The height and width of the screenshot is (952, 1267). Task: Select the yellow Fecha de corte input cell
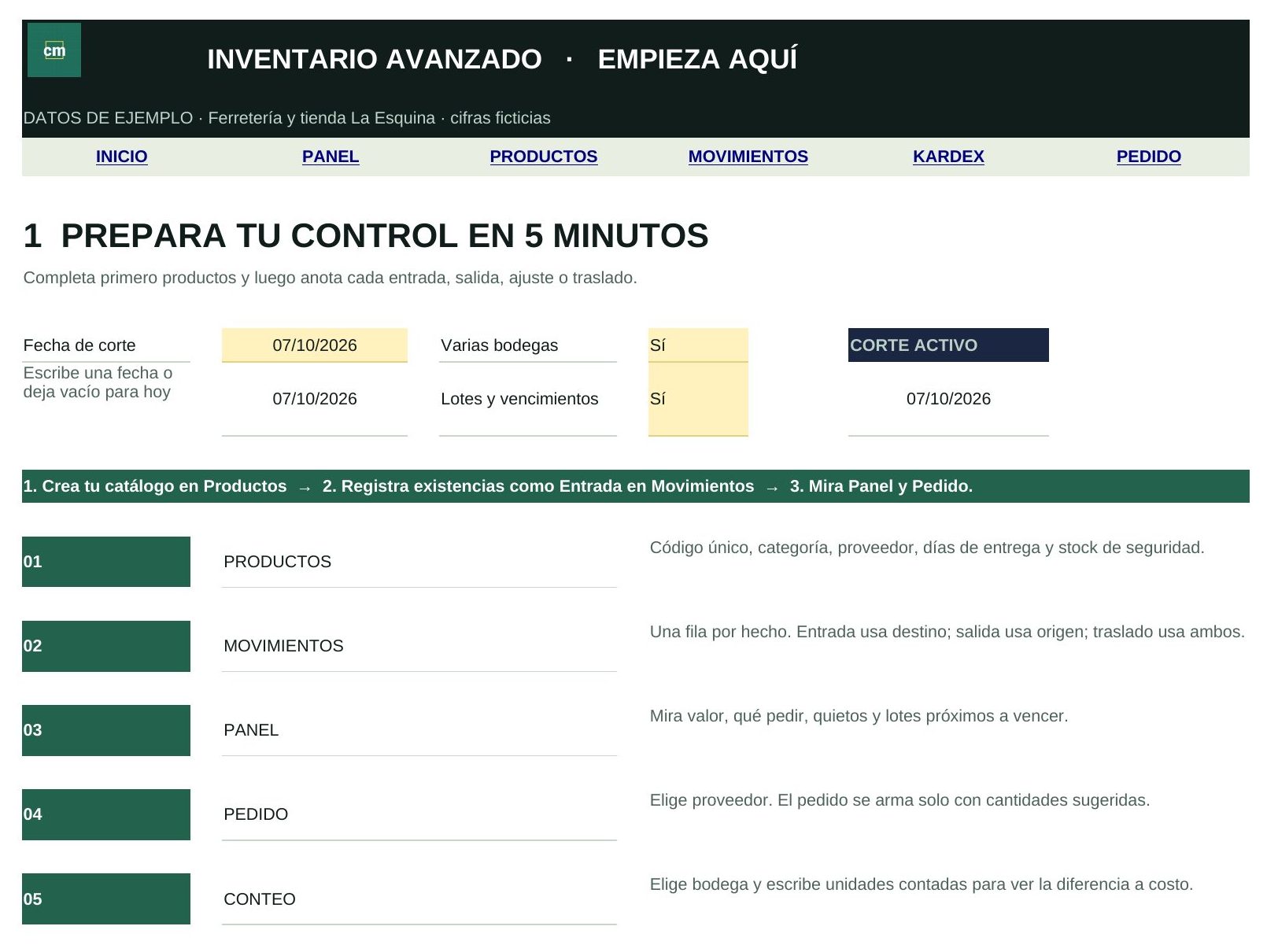315,345
